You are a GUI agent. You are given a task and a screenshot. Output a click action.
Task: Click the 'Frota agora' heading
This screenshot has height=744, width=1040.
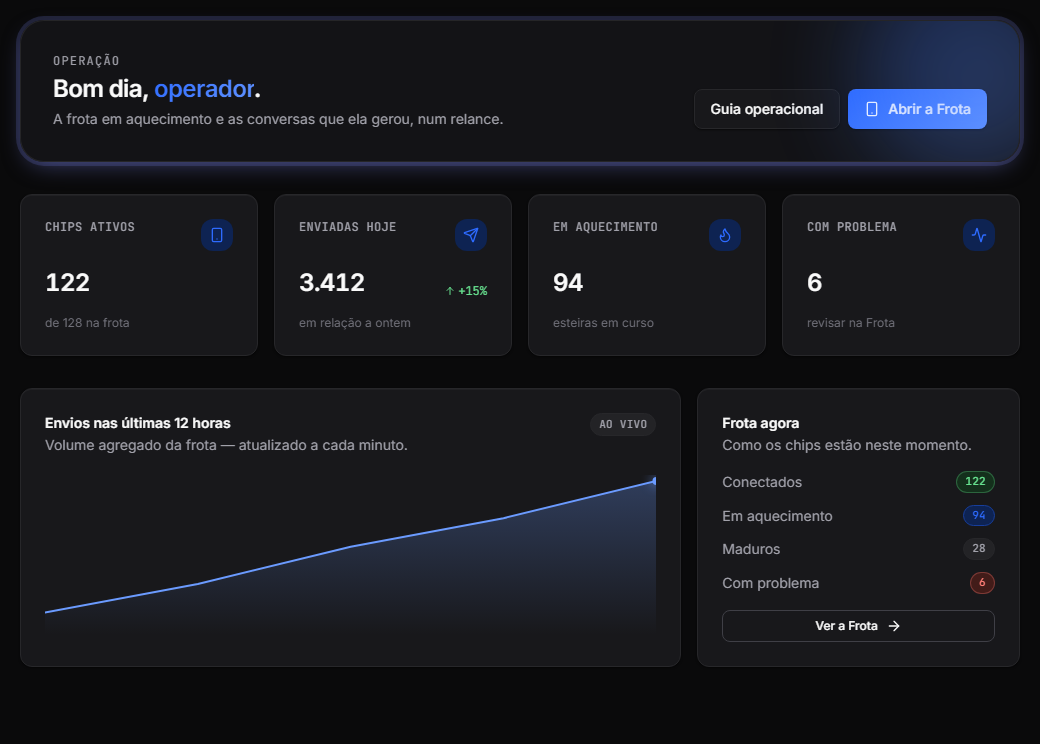(761, 423)
